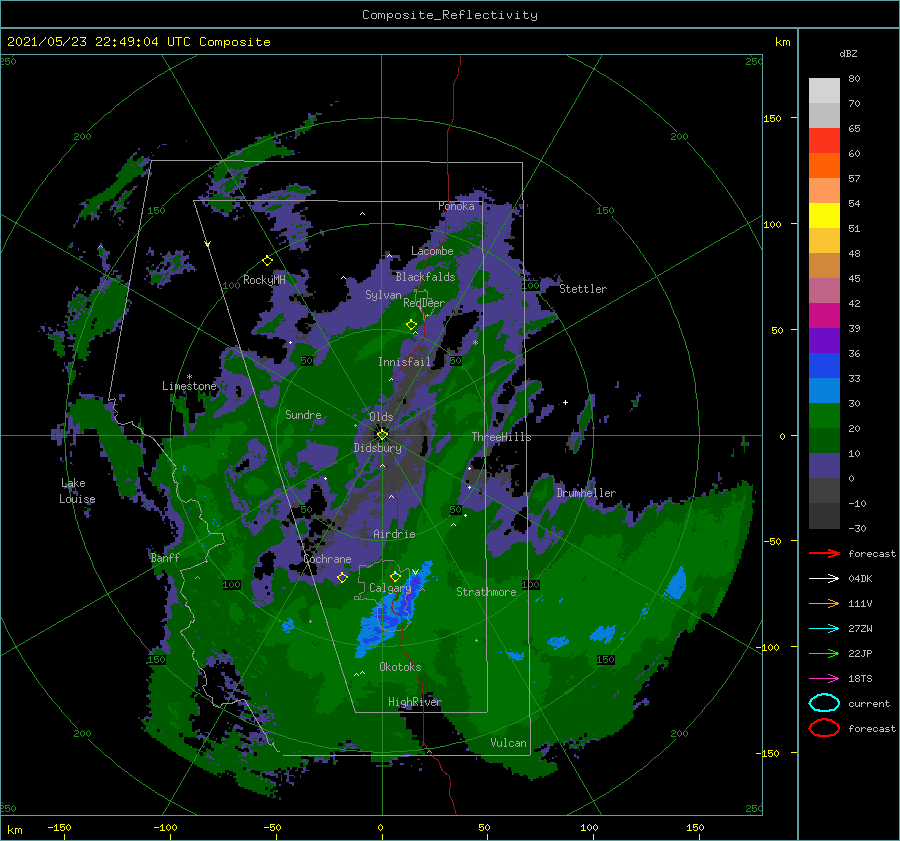Click the Blackfalds town label
This screenshot has width=900, height=841.
(425, 277)
